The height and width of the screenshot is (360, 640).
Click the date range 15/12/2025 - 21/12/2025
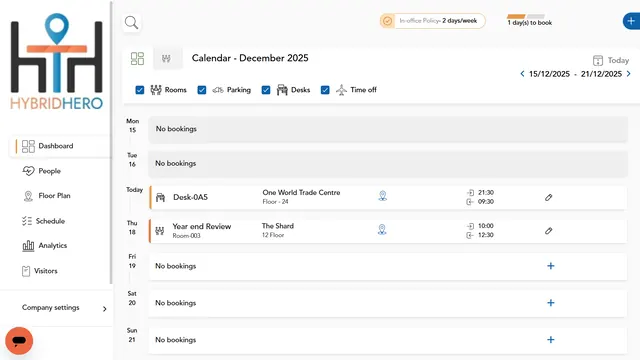coord(575,74)
